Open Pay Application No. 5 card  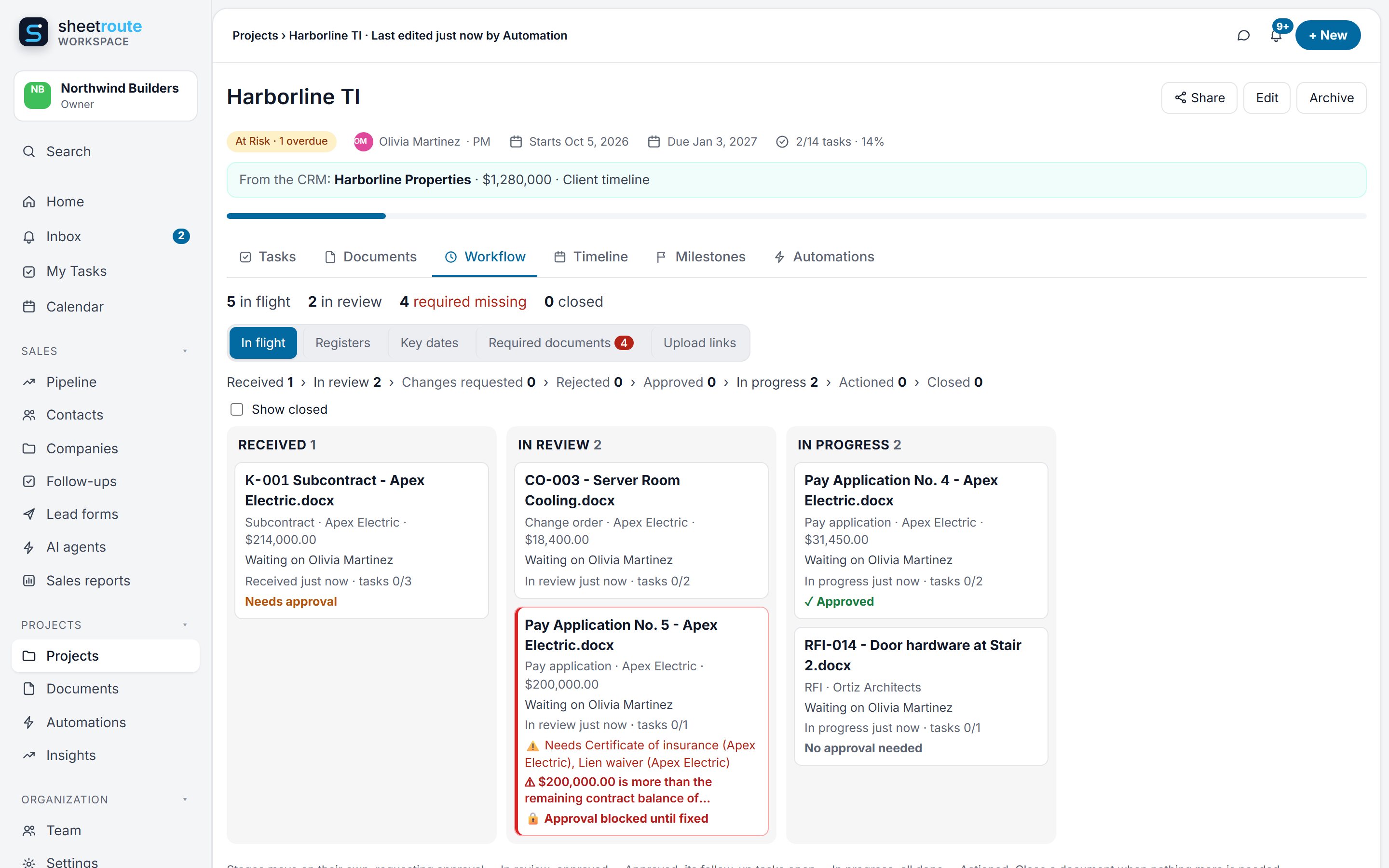tap(642, 721)
